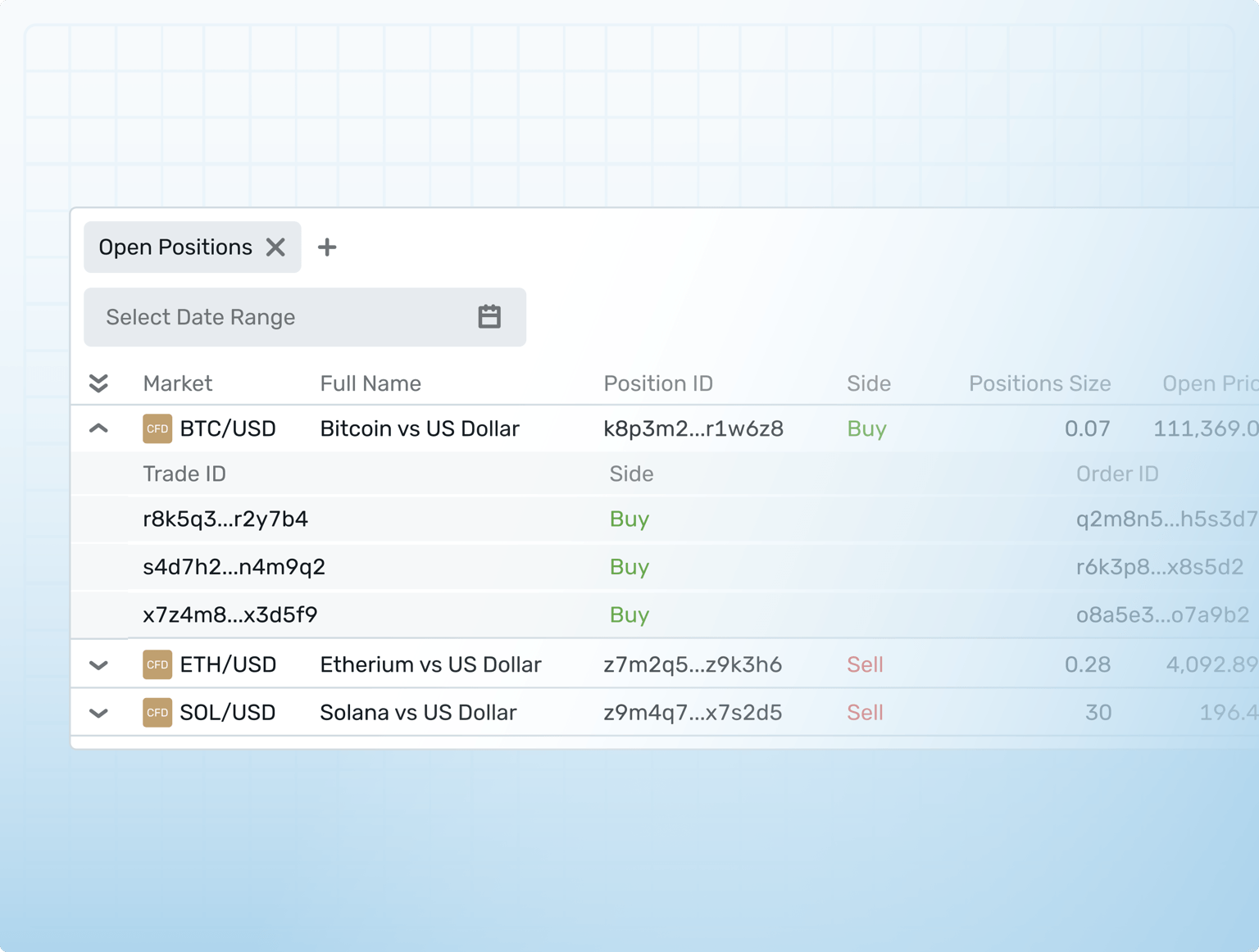
Task: Click the BTC/USD market label
Action: coord(228,428)
